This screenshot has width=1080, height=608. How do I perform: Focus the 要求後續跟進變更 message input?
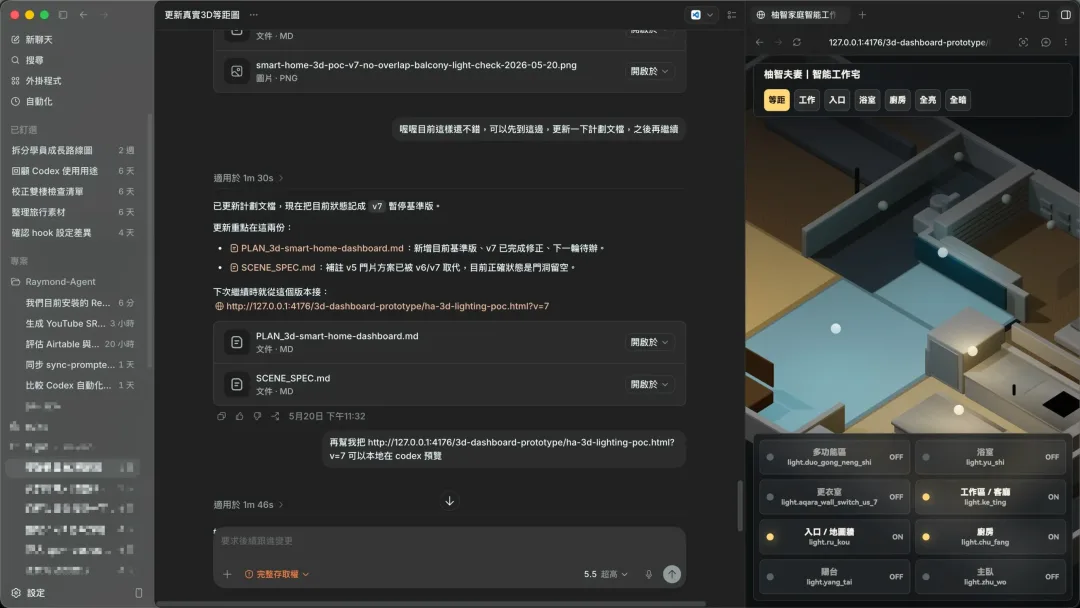pos(449,541)
